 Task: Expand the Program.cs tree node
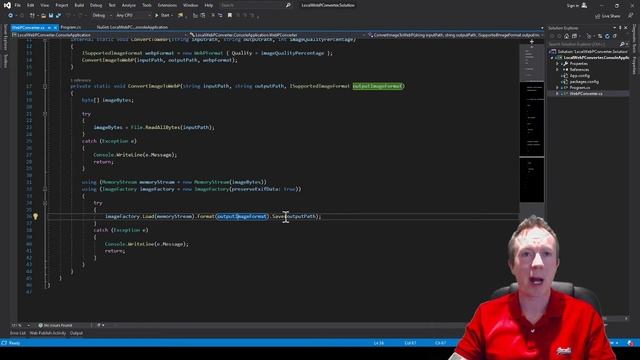(558, 88)
